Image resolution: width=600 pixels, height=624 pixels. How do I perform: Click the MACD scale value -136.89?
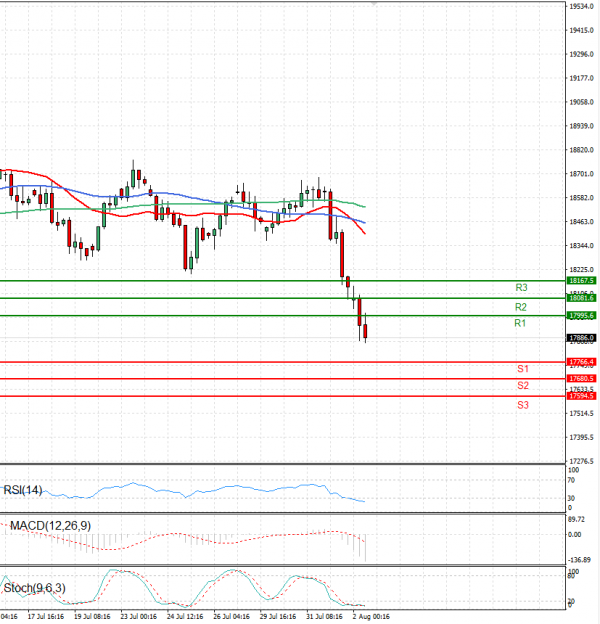(579, 560)
